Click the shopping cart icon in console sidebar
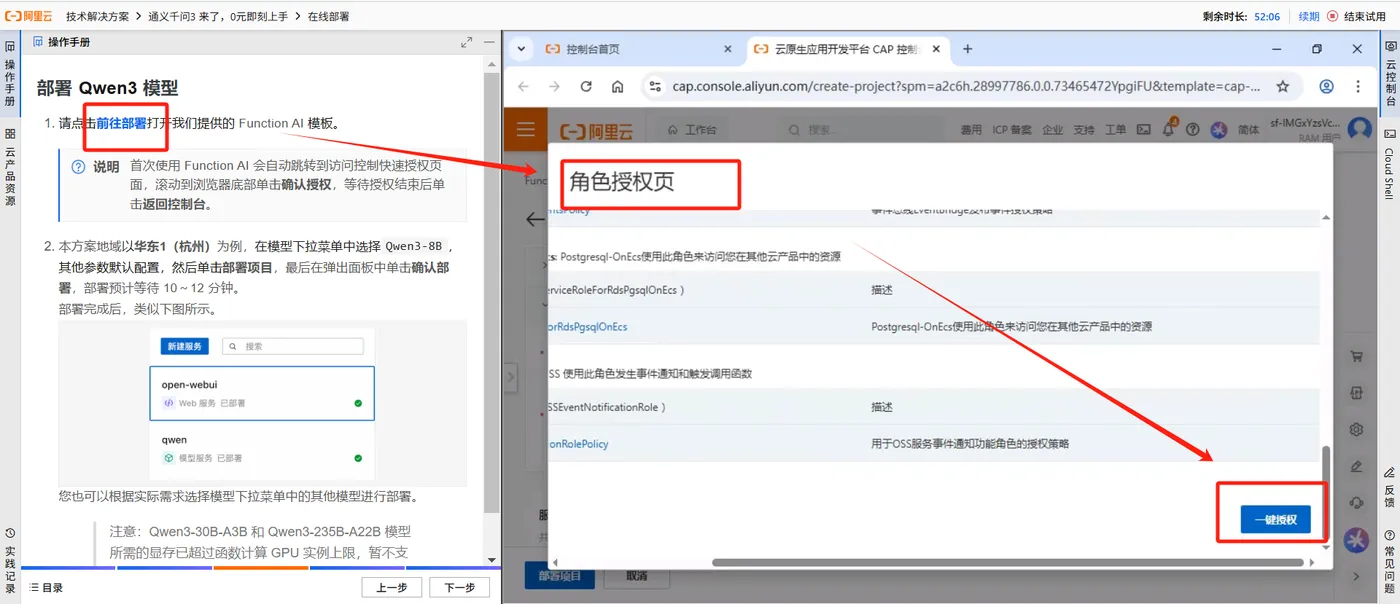 (x=1357, y=357)
